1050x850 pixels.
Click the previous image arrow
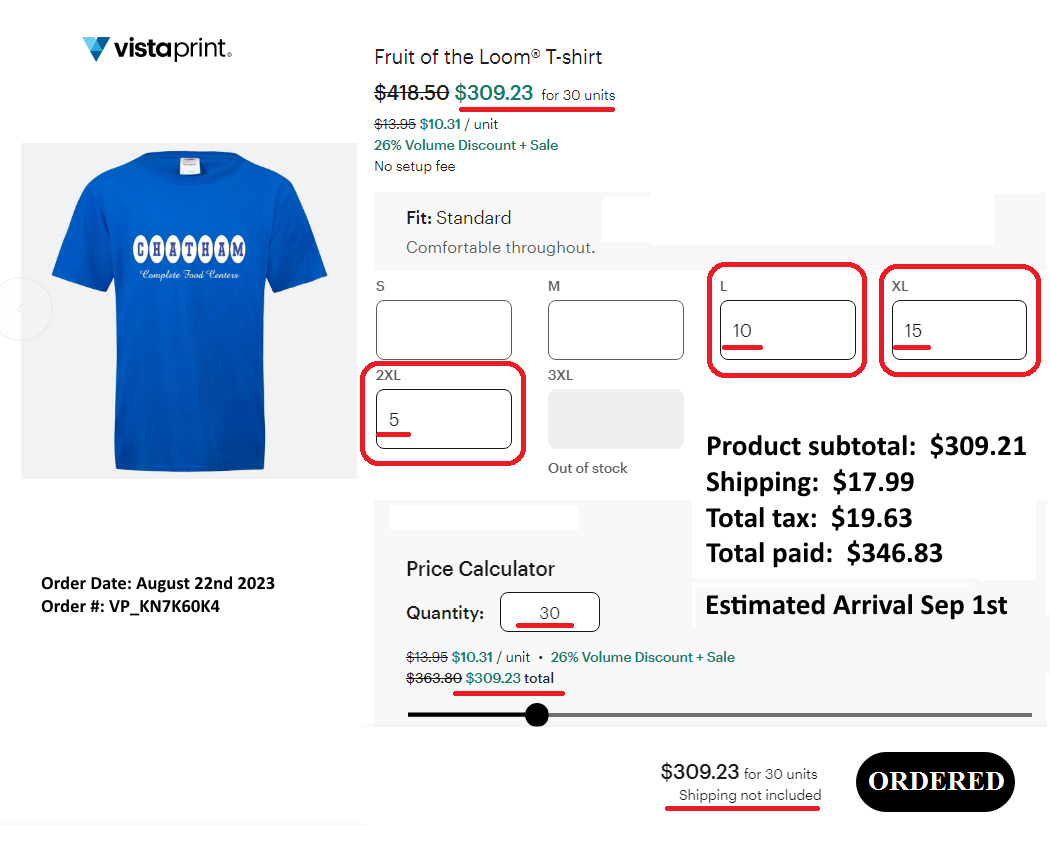click(x=22, y=309)
